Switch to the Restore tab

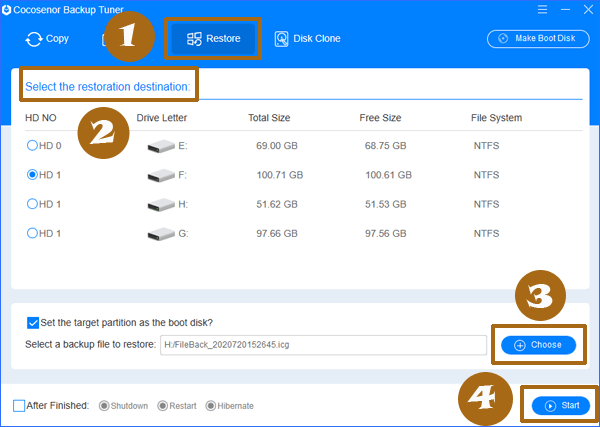(213, 39)
